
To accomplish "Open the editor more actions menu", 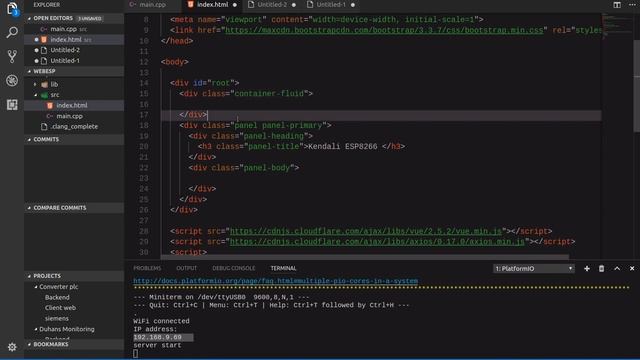I will (632, 4).
